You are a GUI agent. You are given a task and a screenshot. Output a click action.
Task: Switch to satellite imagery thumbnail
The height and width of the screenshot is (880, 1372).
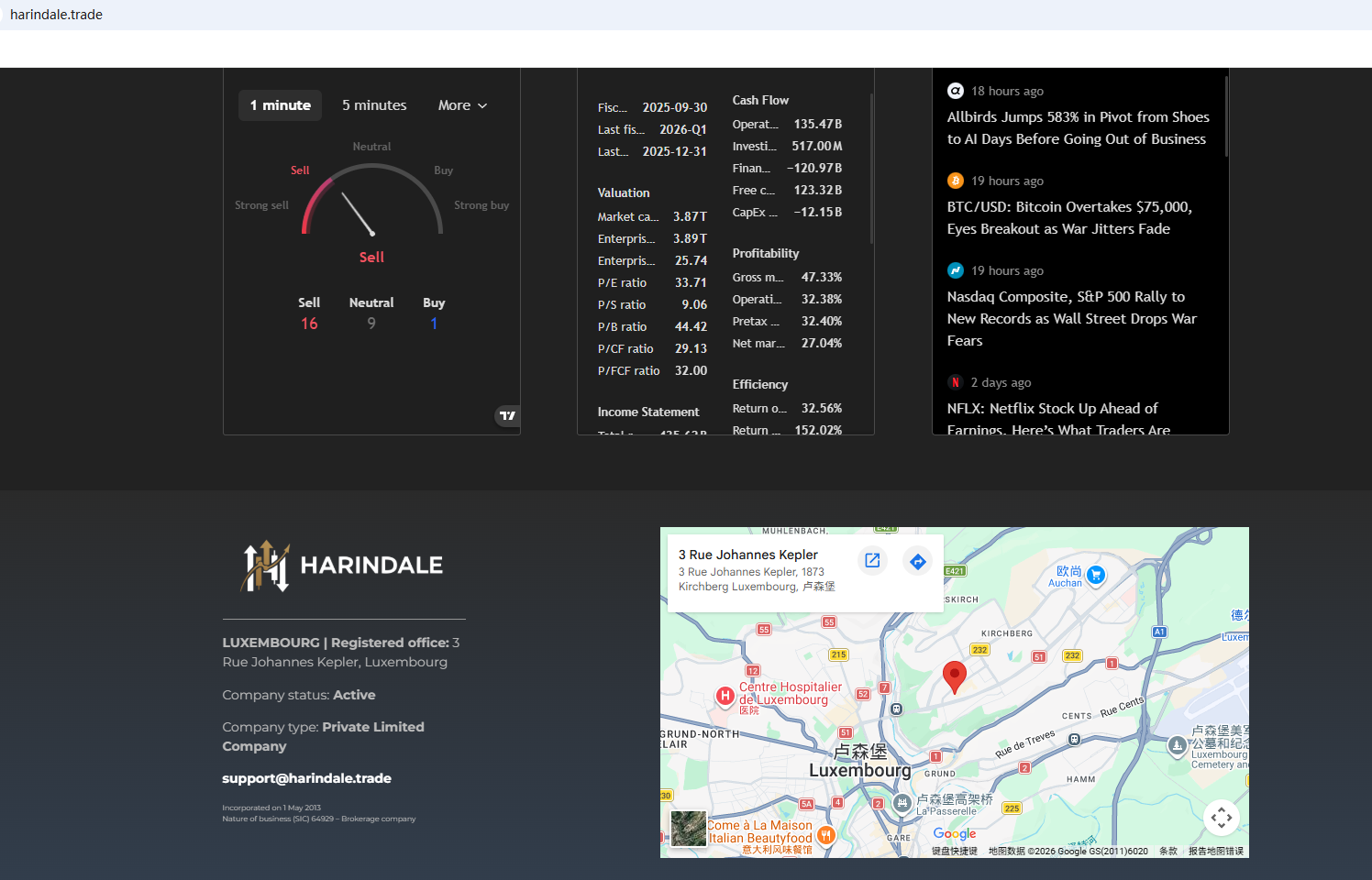[x=688, y=829]
